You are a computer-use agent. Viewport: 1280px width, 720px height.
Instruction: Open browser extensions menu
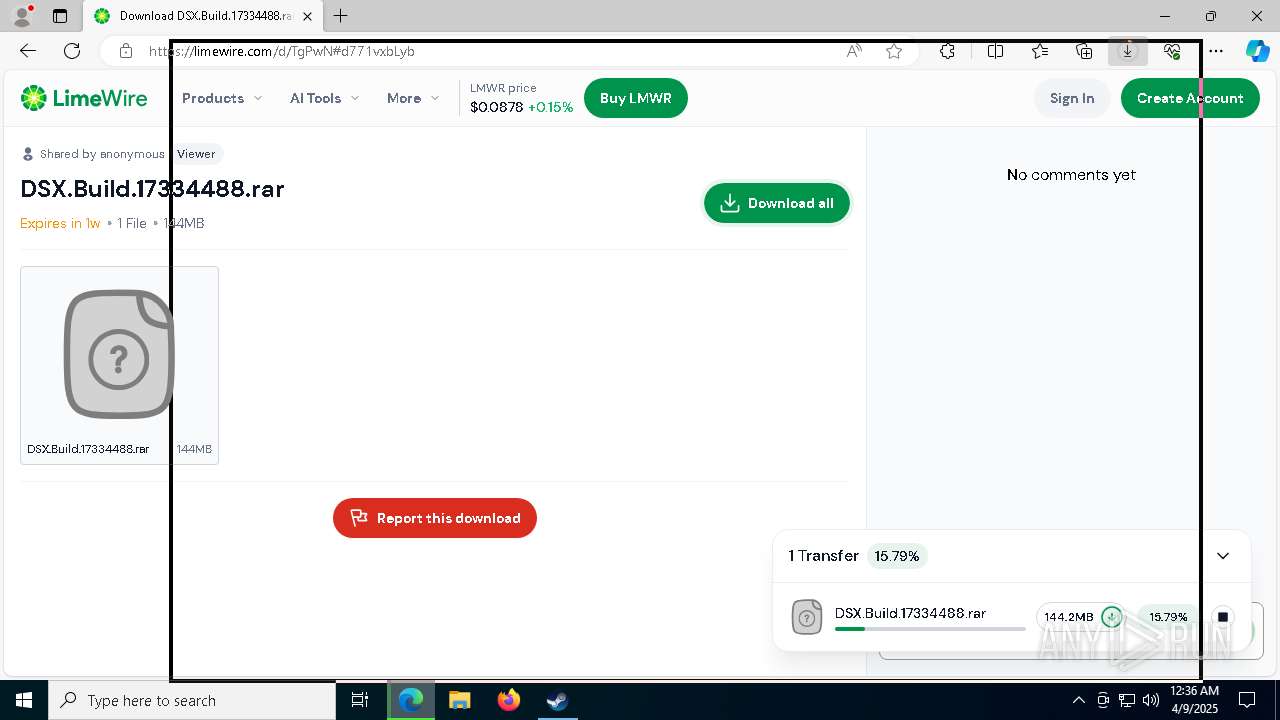(x=947, y=51)
